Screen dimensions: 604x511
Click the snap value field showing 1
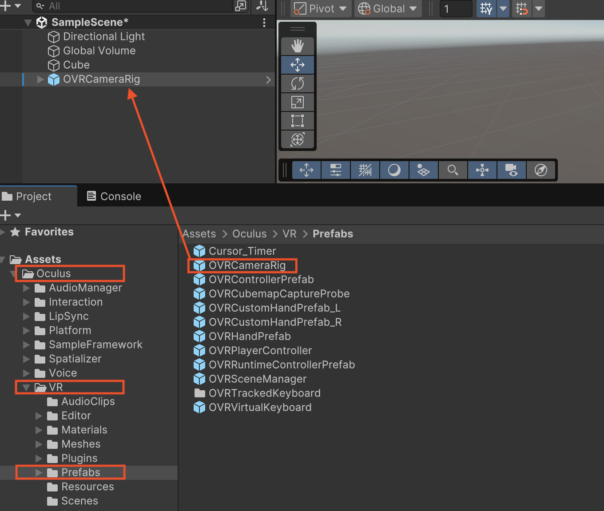[456, 8]
